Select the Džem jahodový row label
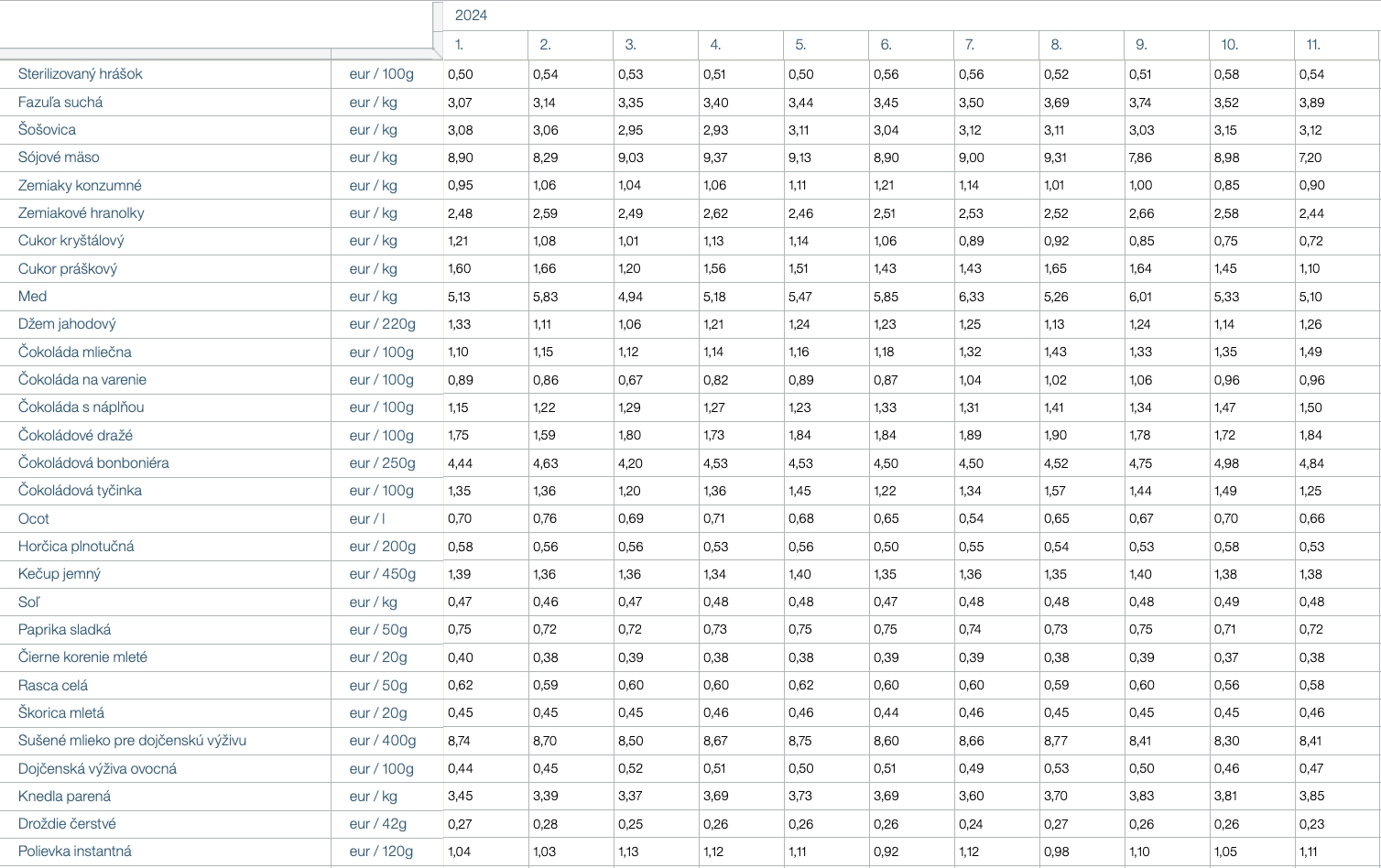 67,324
